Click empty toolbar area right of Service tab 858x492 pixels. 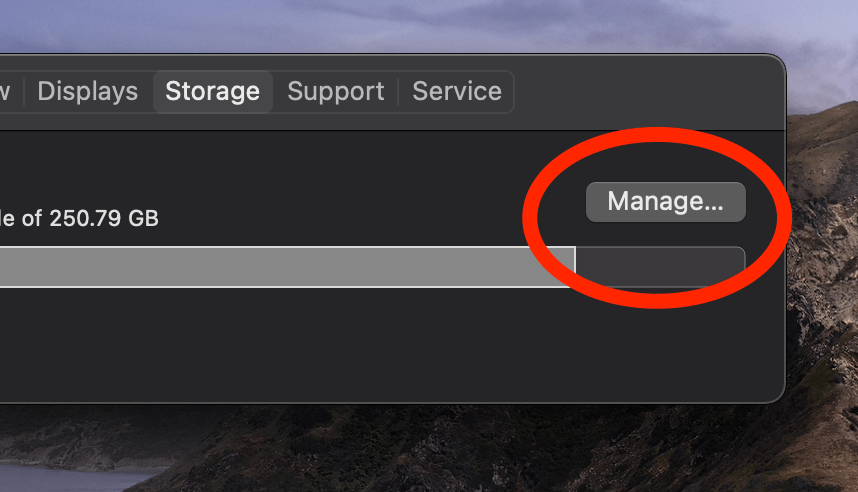(x=640, y=92)
